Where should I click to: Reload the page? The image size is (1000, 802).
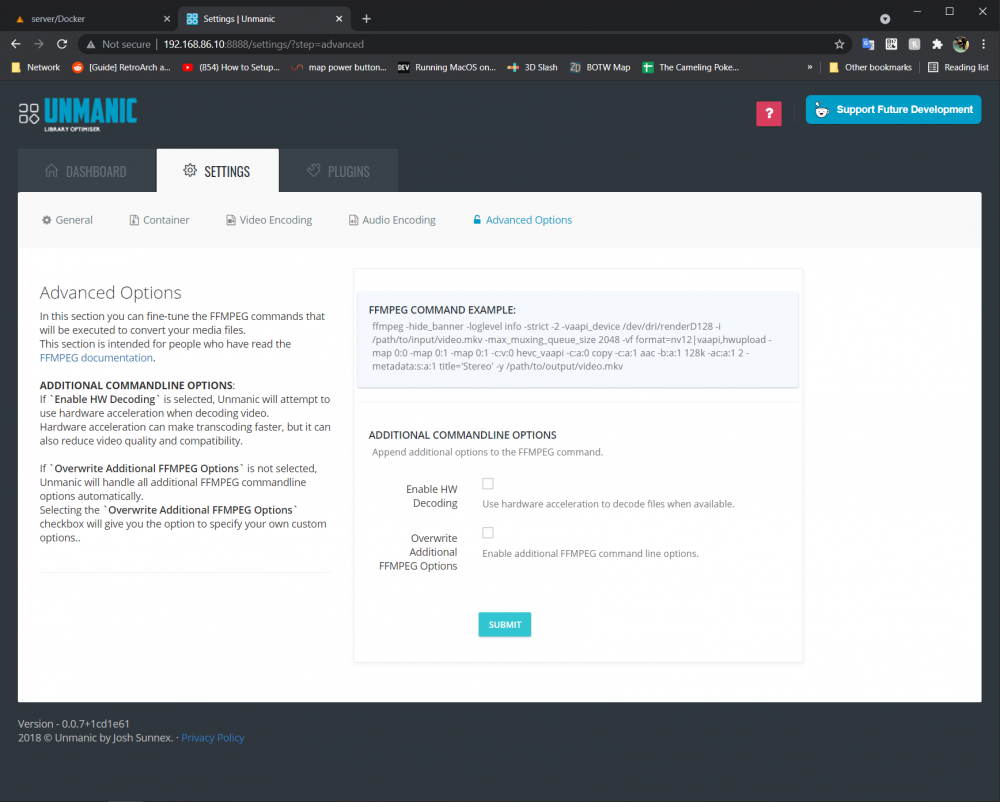coord(62,44)
